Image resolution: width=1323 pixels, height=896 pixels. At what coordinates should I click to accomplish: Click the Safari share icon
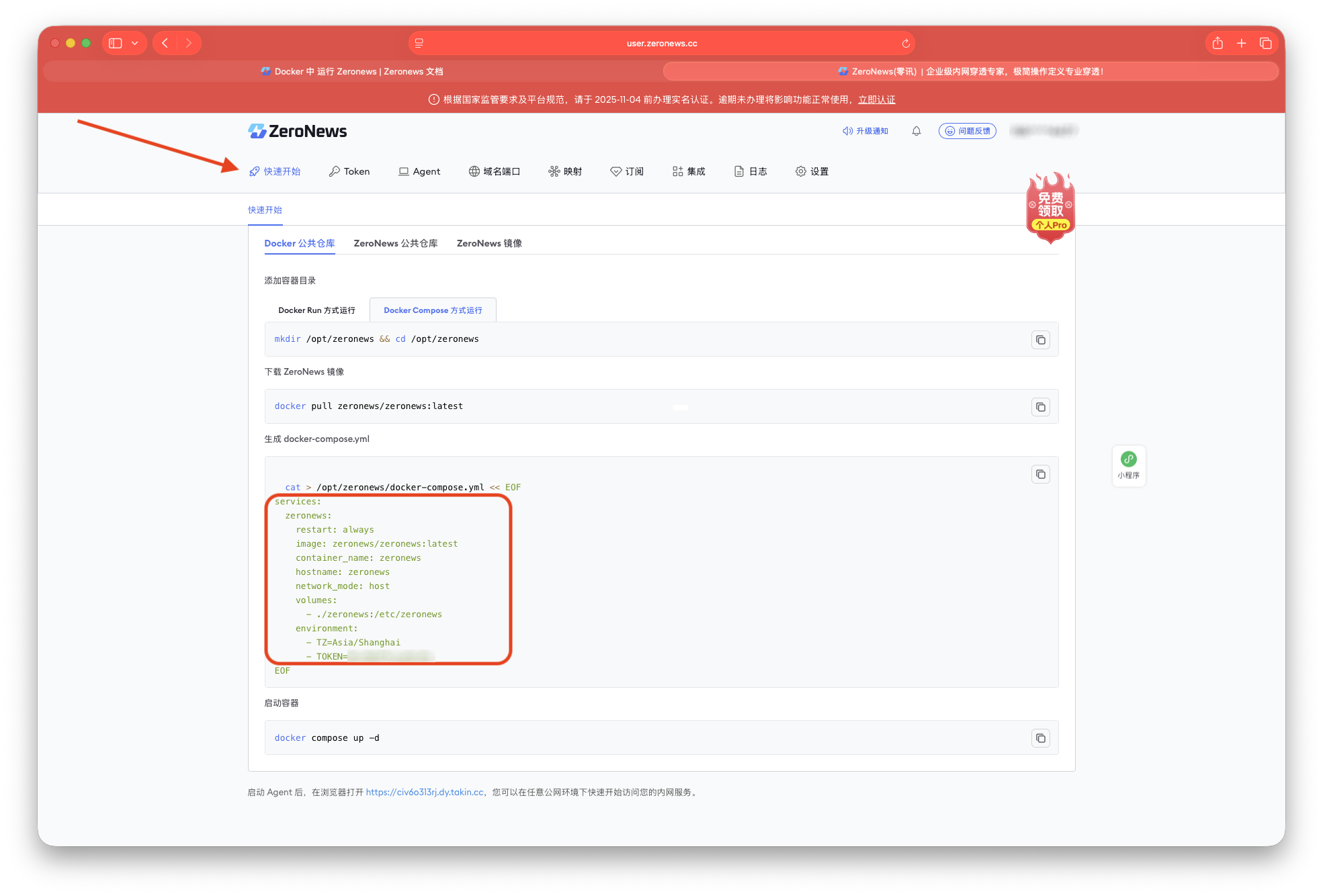1218,44
